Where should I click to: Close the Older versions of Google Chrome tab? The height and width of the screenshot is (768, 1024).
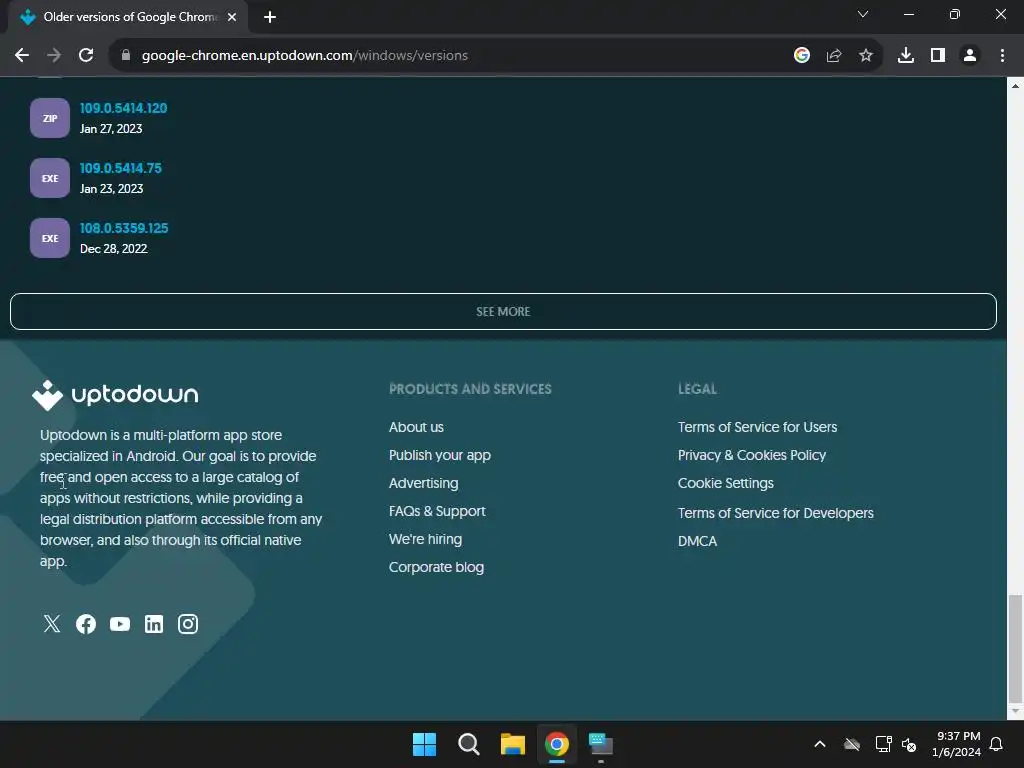point(232,17)
